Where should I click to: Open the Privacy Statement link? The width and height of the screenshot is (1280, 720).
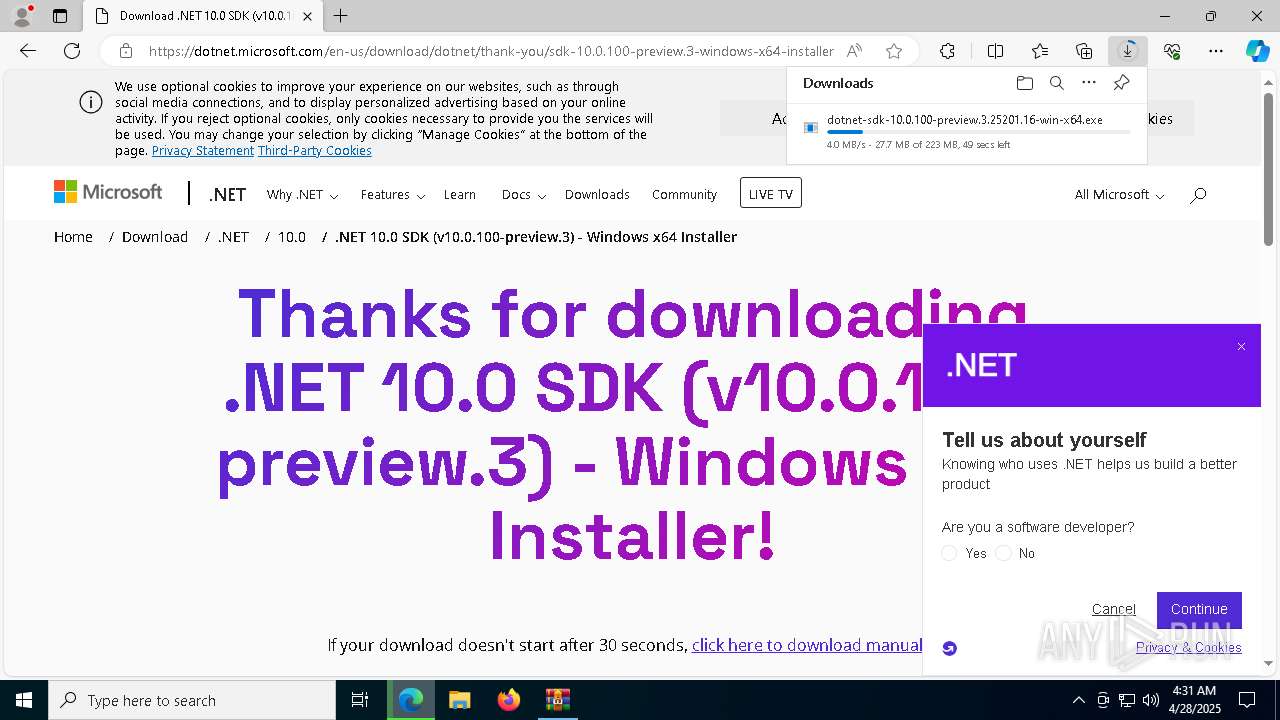tap(203, 151)
